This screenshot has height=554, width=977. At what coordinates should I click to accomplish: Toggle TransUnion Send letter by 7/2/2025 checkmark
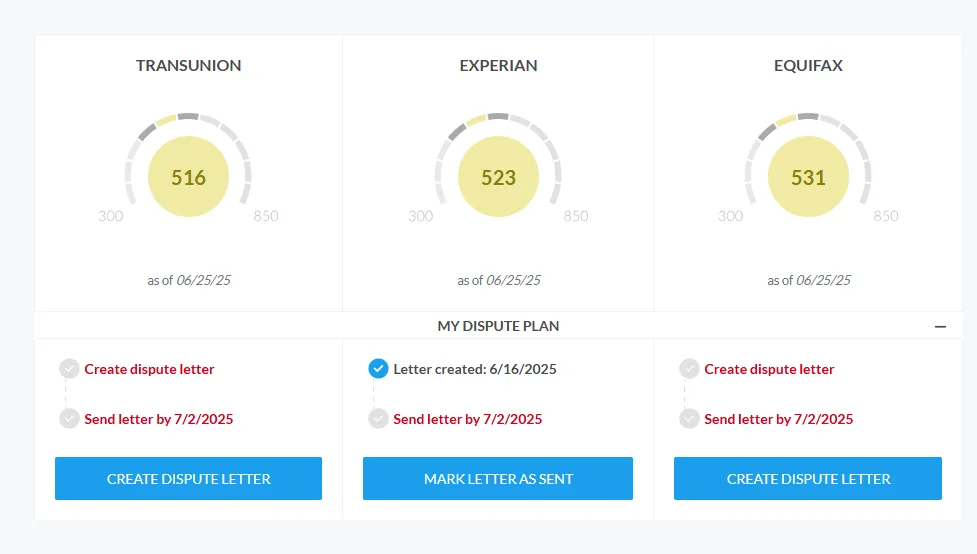[69, 419]
